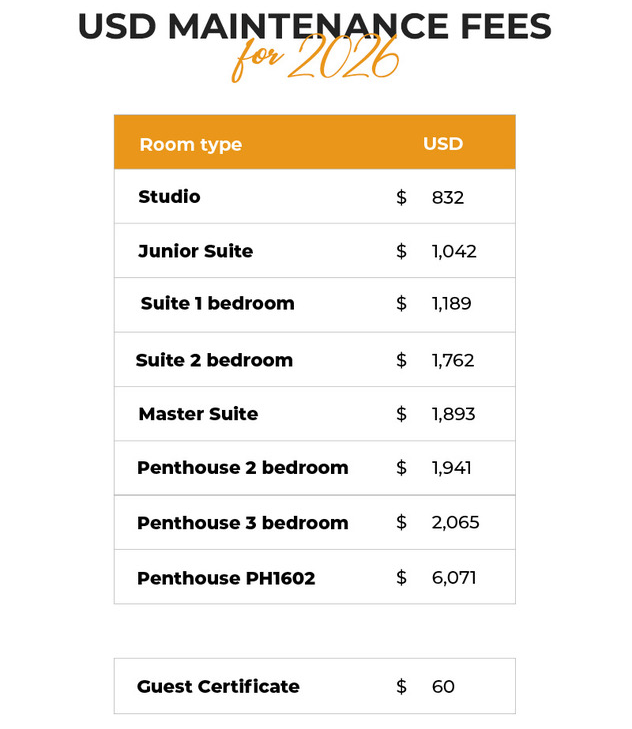Choose the Suite 1 bedroom label

(x=217, y=303)
